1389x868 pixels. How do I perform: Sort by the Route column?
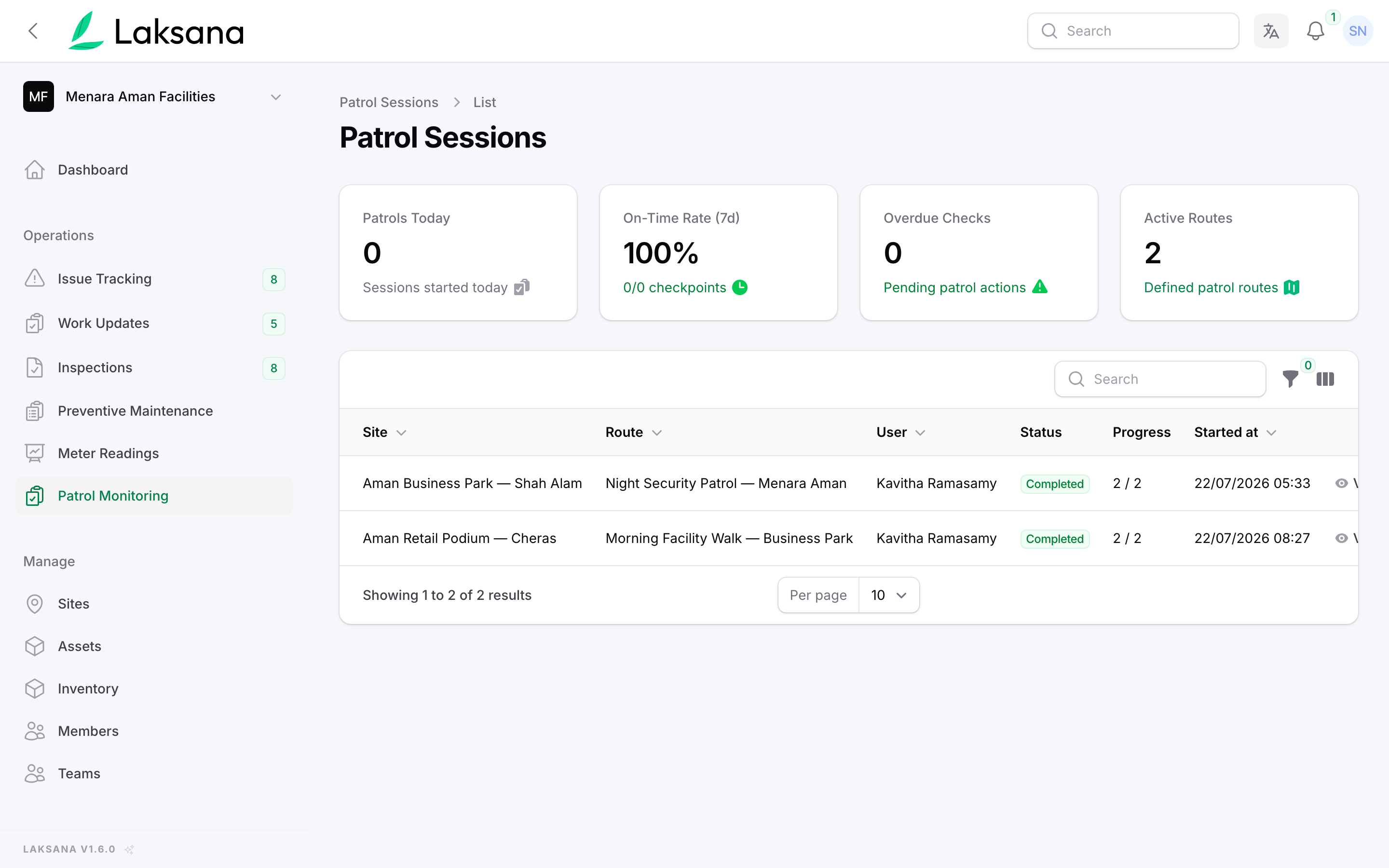(634, 432)
